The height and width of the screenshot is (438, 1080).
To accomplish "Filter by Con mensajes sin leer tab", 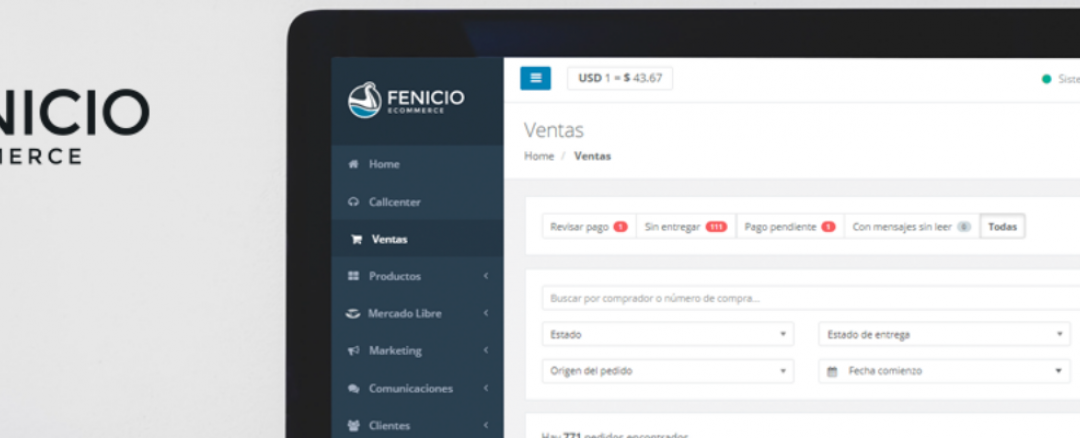I will [912, 227].
